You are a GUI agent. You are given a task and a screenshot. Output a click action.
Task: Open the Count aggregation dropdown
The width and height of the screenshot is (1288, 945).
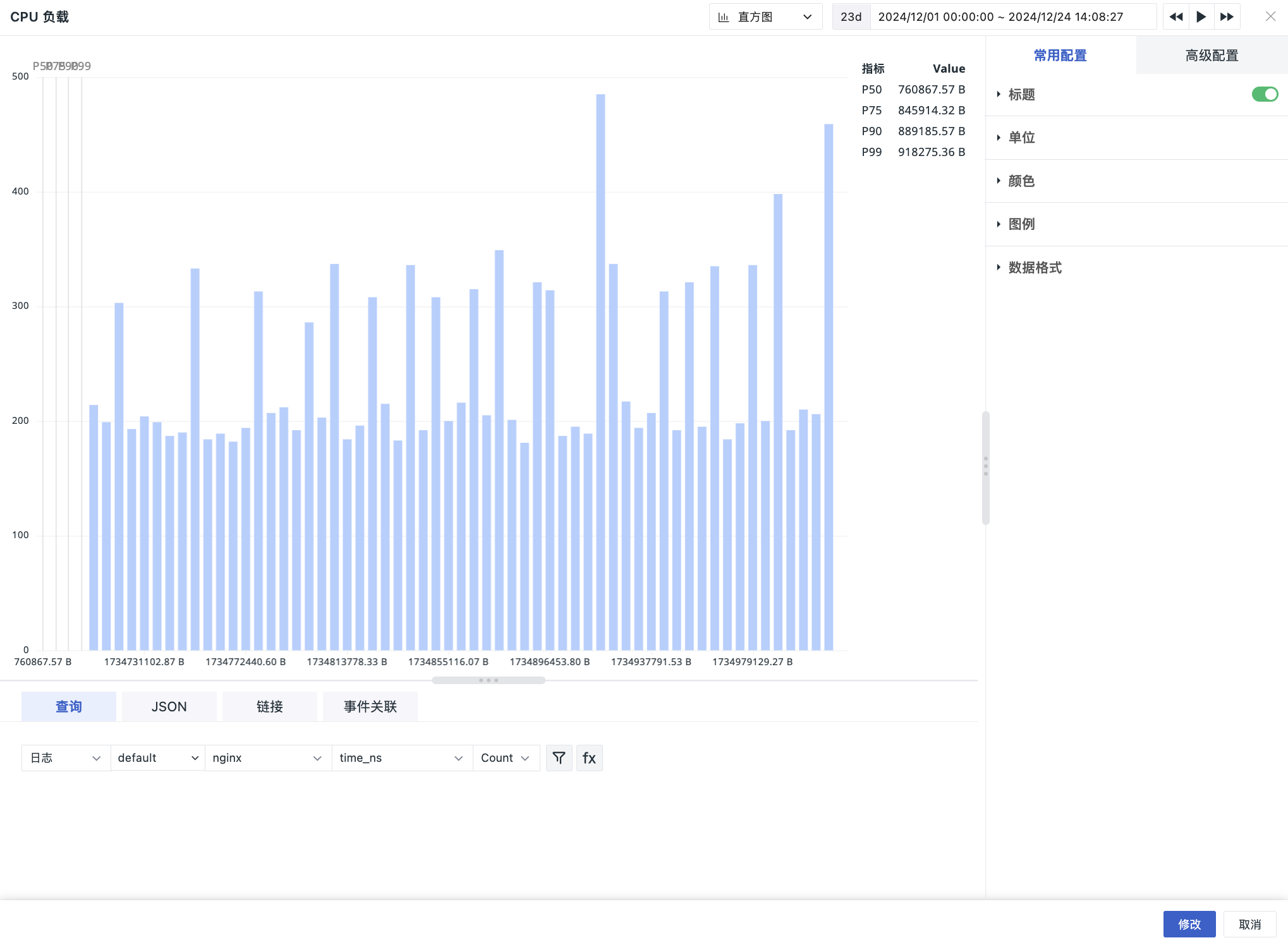pos(506,757)
